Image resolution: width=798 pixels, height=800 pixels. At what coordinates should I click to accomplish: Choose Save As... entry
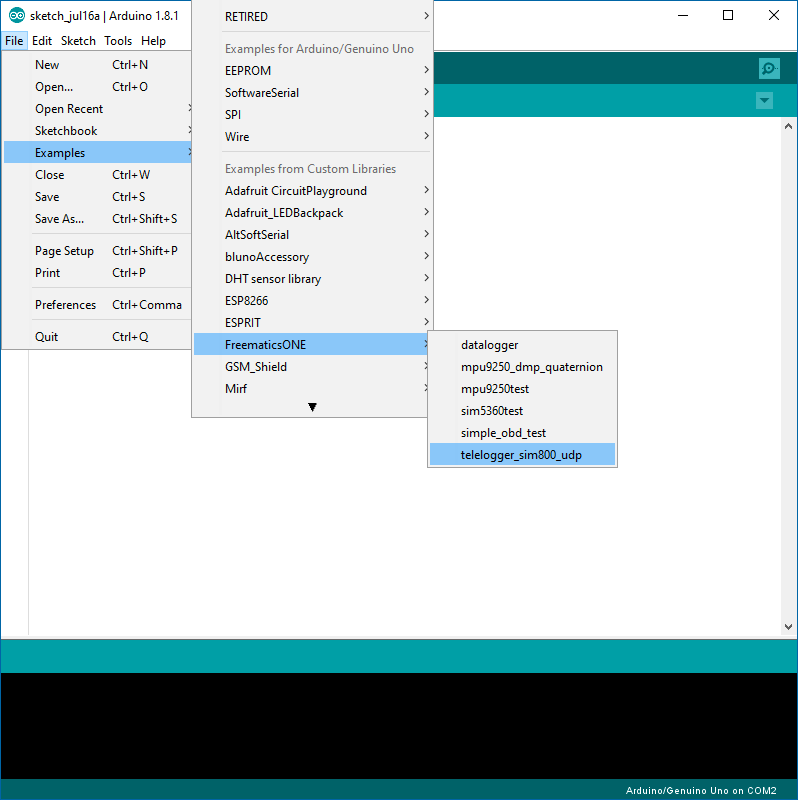click(97, 218)
